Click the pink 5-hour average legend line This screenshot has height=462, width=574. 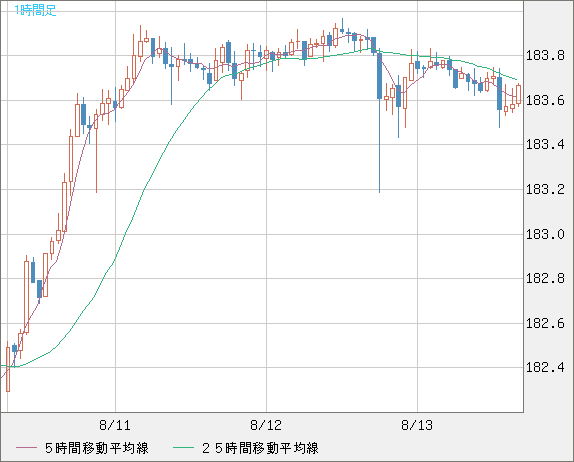[x=26, y=448]
